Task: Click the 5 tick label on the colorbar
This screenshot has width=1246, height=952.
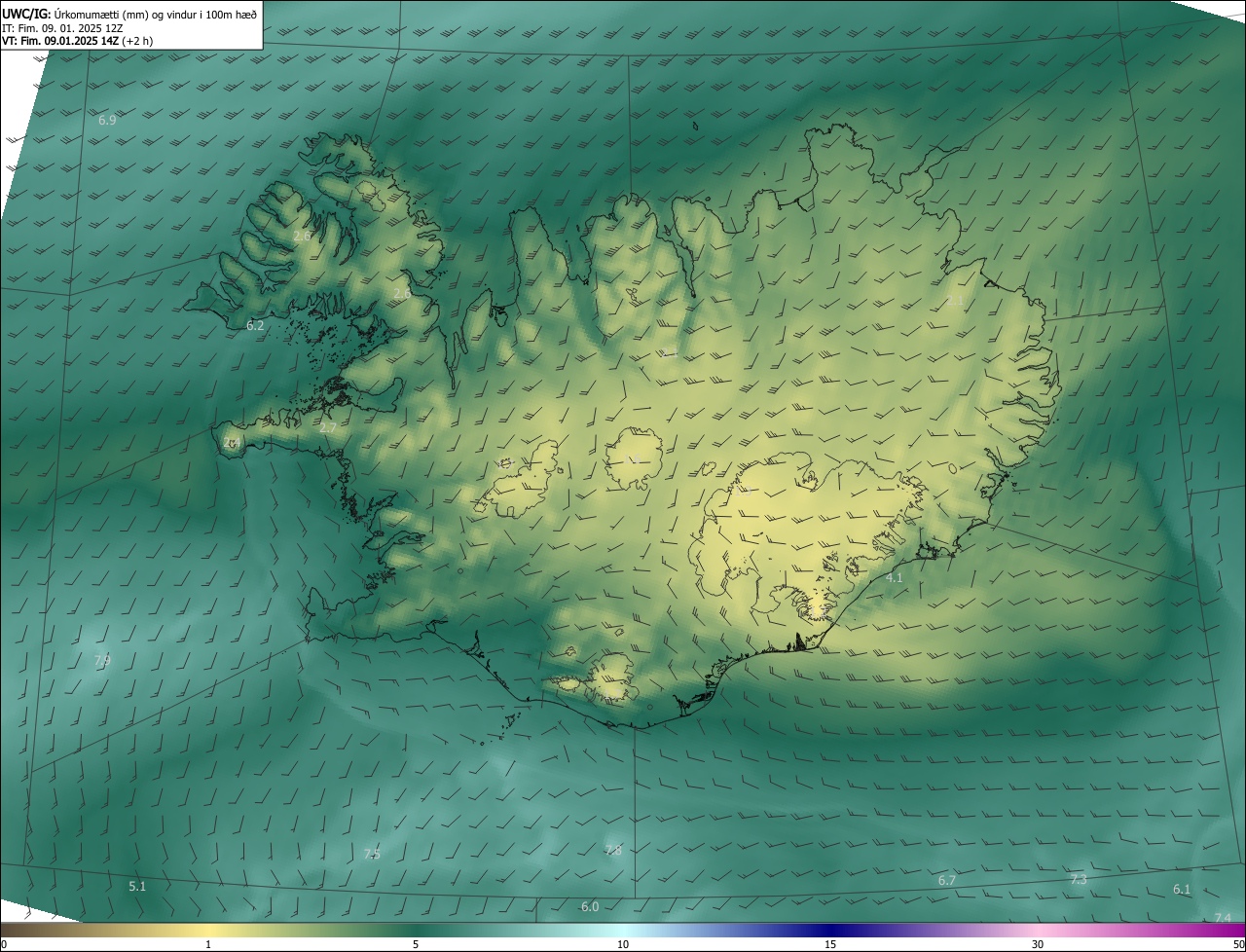Action: (416, 944)
